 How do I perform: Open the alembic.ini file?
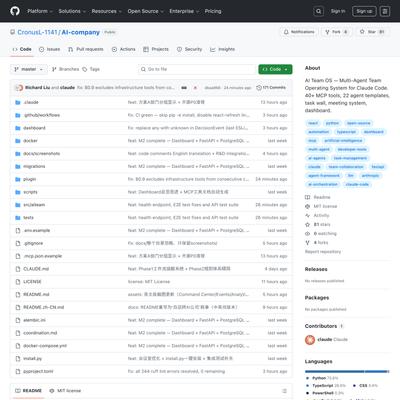click(34, 320)
